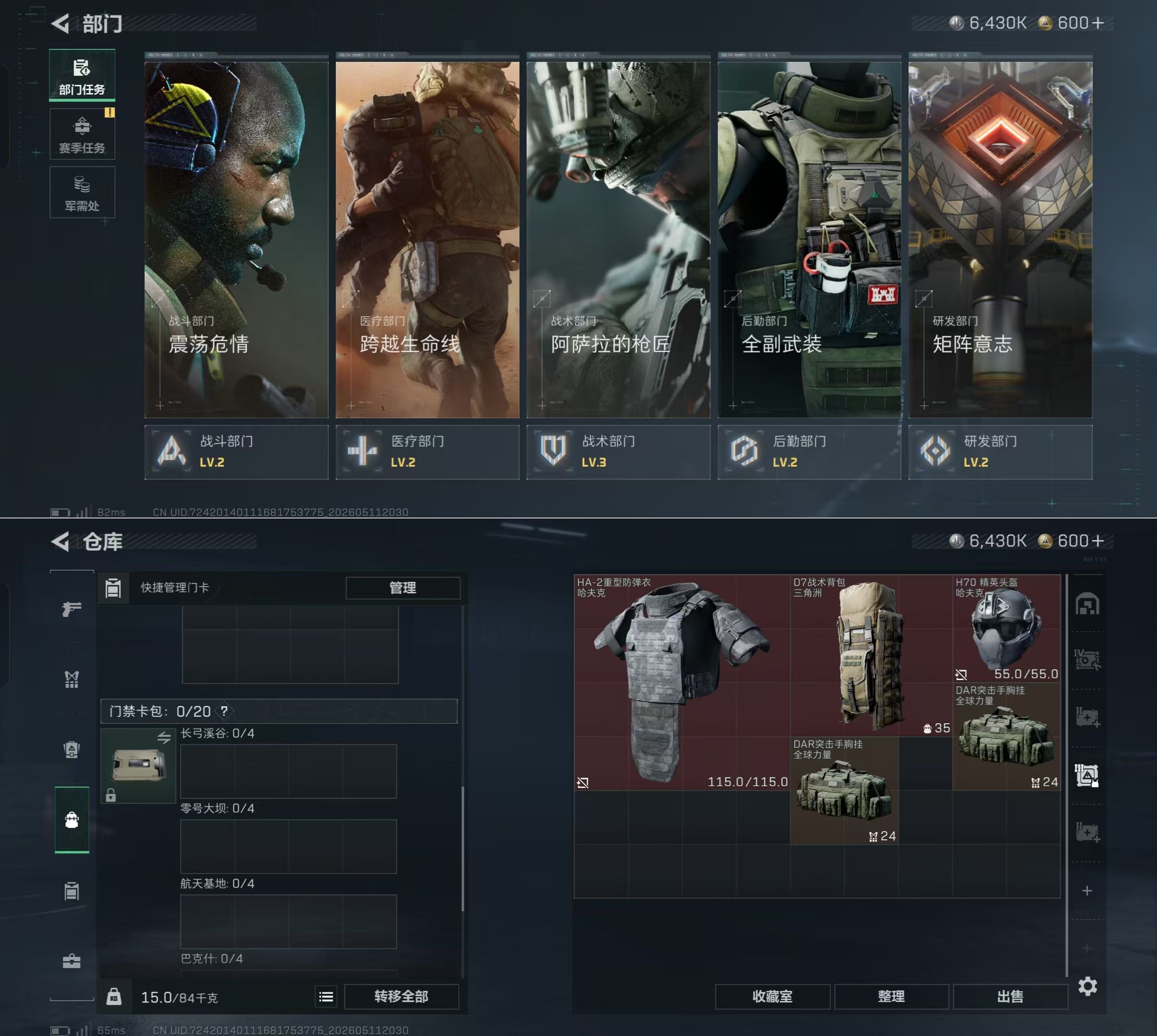The height and width of the screenshot is (1036, 1157).
Task: Open the 部门任务 tab
Action: pos(82,76)
